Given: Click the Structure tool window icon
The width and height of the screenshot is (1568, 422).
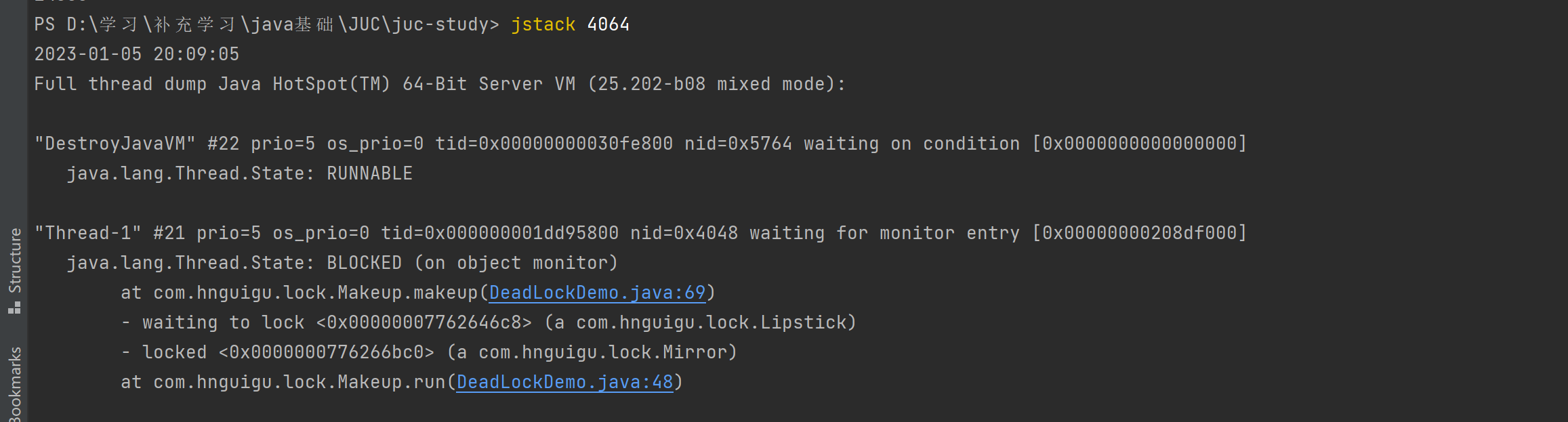Looking at the screenshot, I should 14,308.
